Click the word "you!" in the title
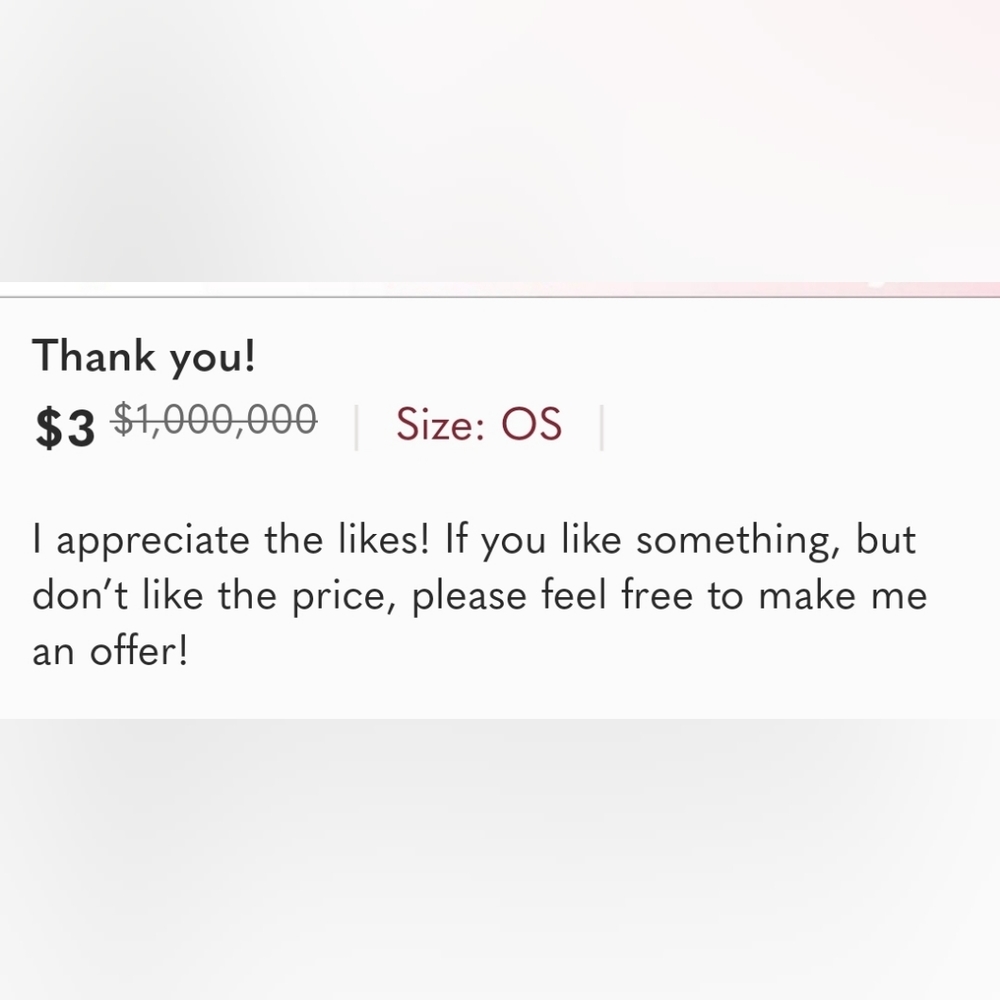1000x1000 pixels. point(212,358)
